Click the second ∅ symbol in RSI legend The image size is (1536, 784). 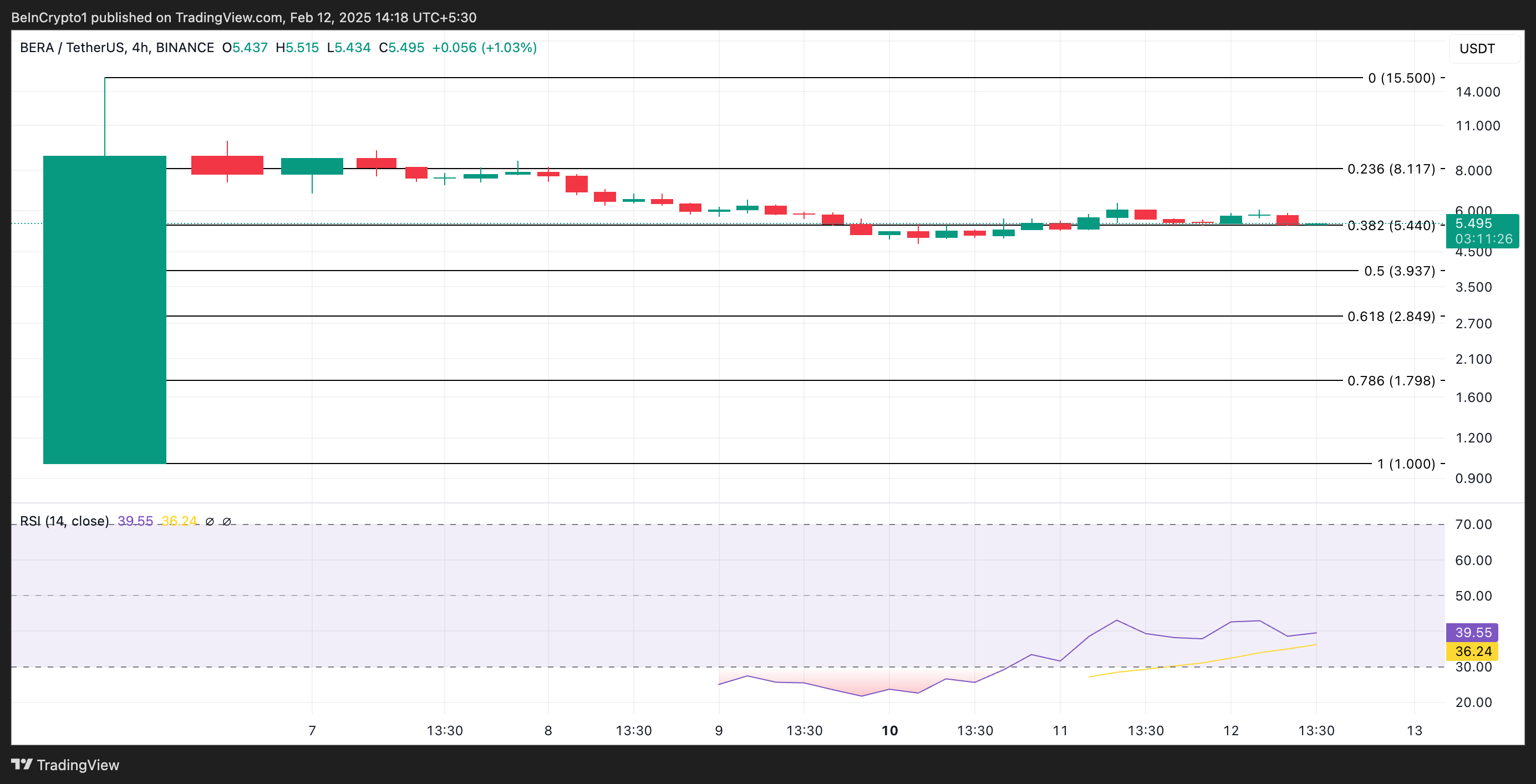point(227,522)
